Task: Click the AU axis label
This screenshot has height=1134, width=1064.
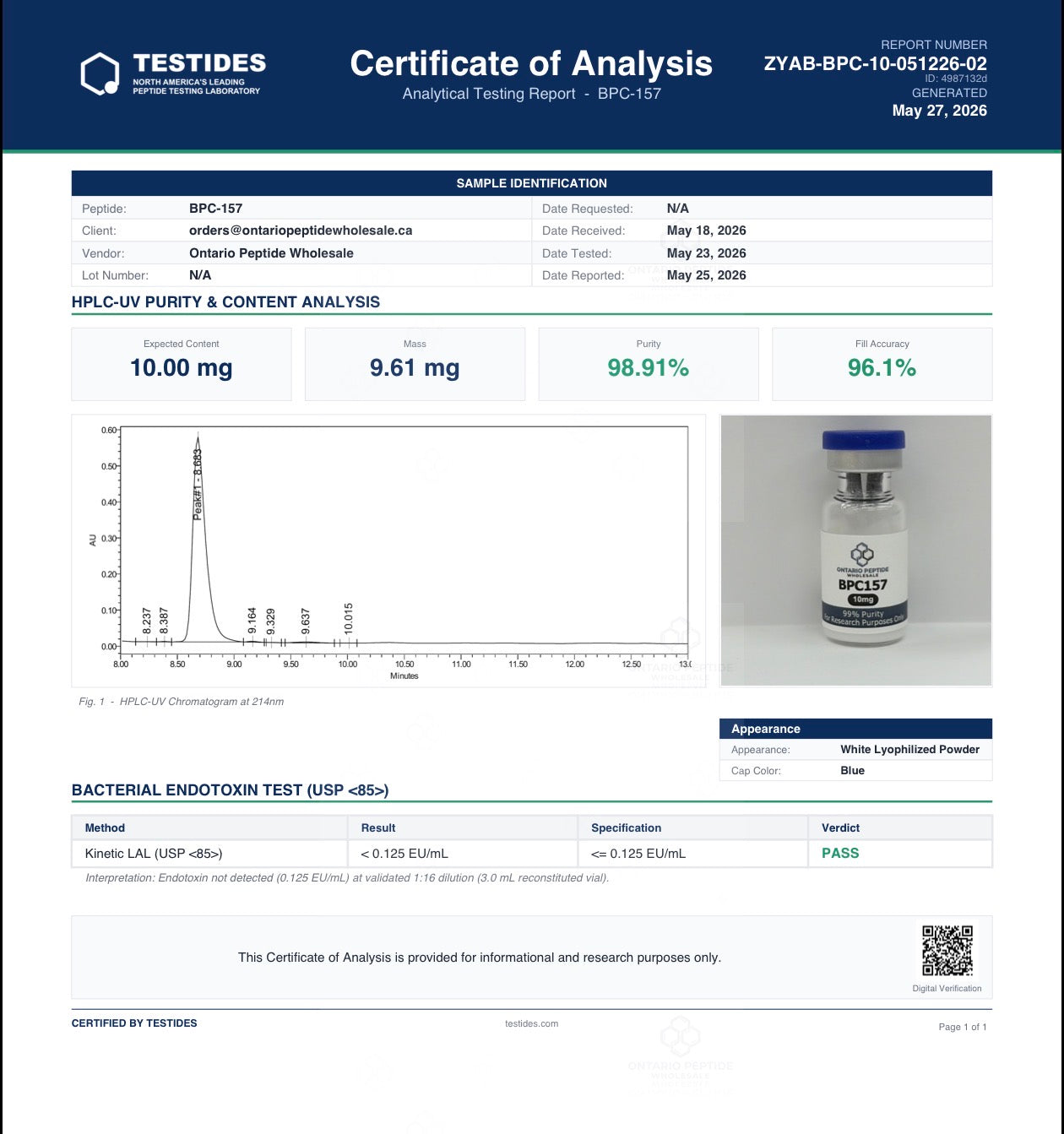Action: coord(93,540)
